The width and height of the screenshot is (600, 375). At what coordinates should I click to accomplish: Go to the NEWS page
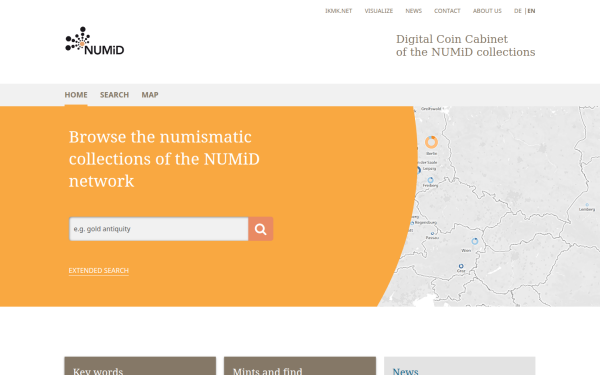pos(414,11)
